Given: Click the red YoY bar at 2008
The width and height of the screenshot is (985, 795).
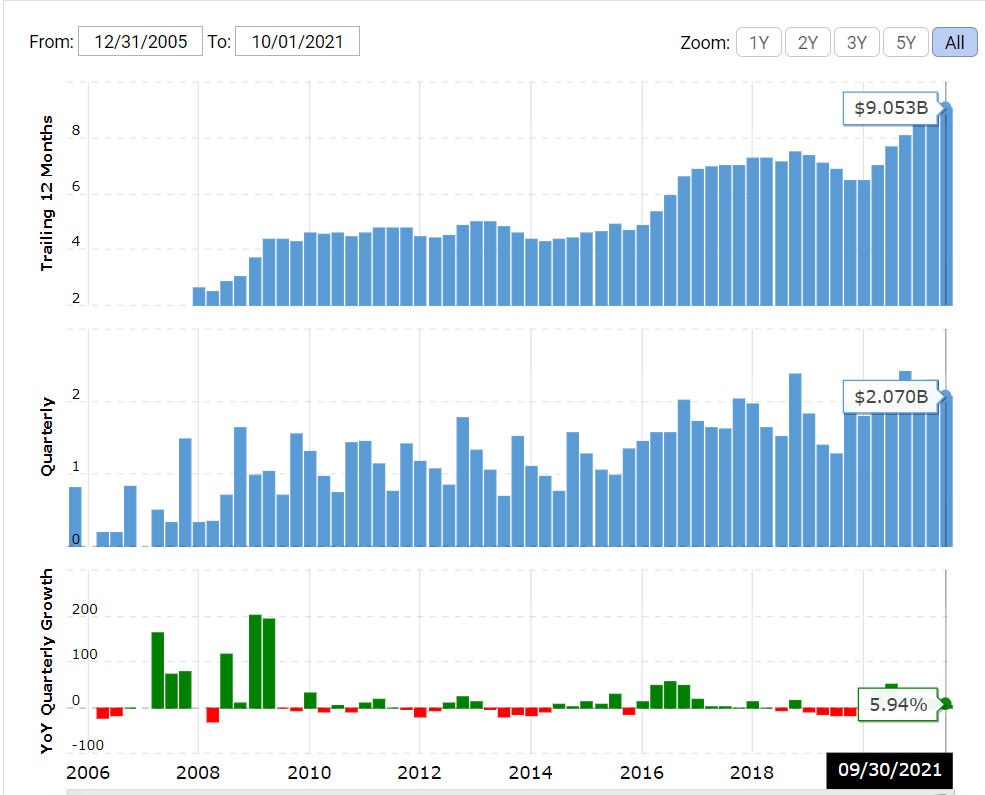Looking at the screenshot, I should click(x=212, y=714).
